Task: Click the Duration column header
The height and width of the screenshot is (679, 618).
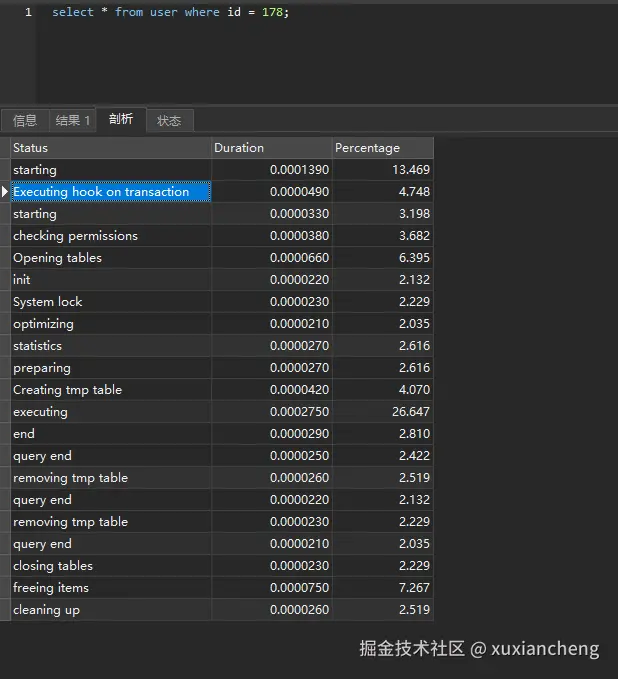Action: [272, 148]
